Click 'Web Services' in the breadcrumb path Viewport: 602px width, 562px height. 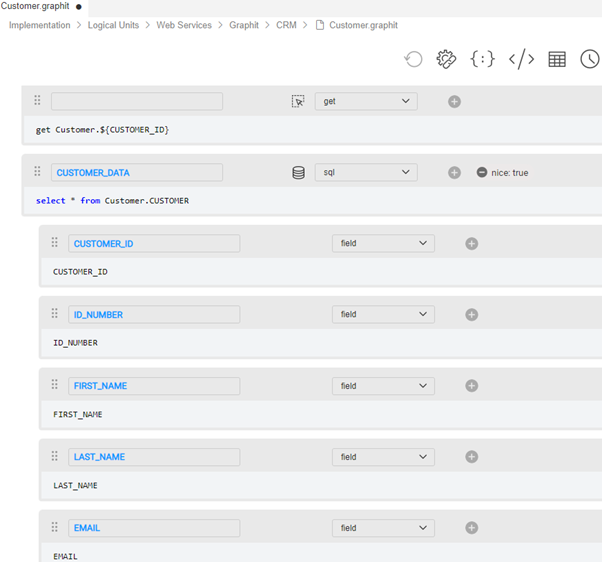(x=184, y=25)
